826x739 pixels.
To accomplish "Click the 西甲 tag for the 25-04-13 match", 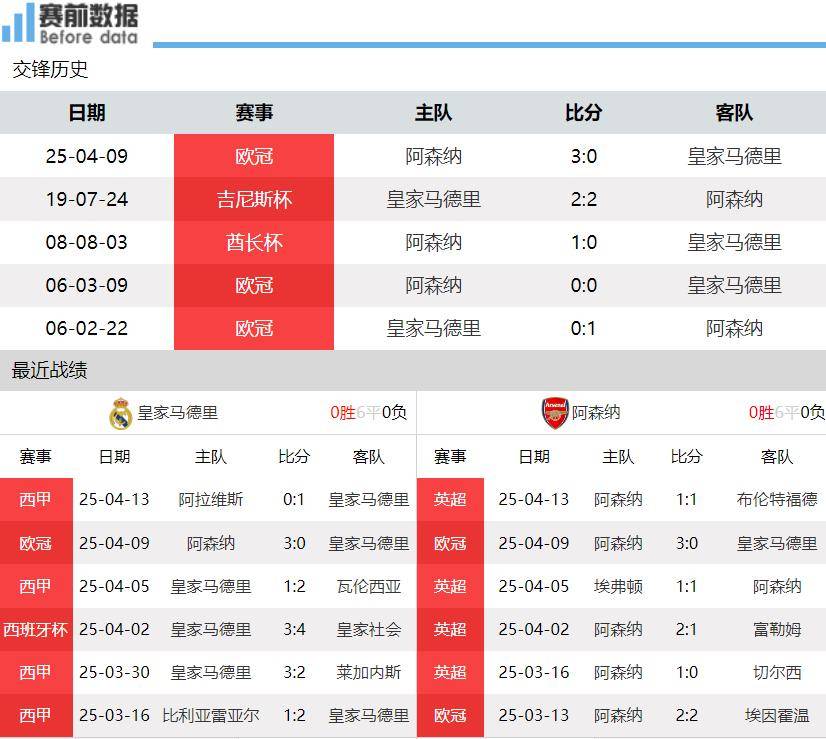I will [x=36, y=499].
